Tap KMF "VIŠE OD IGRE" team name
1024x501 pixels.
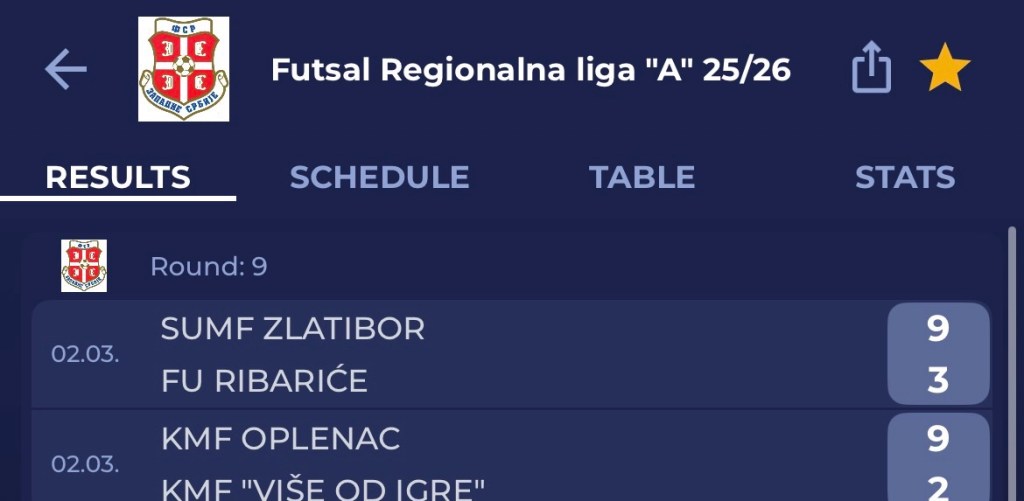point(323,489)
